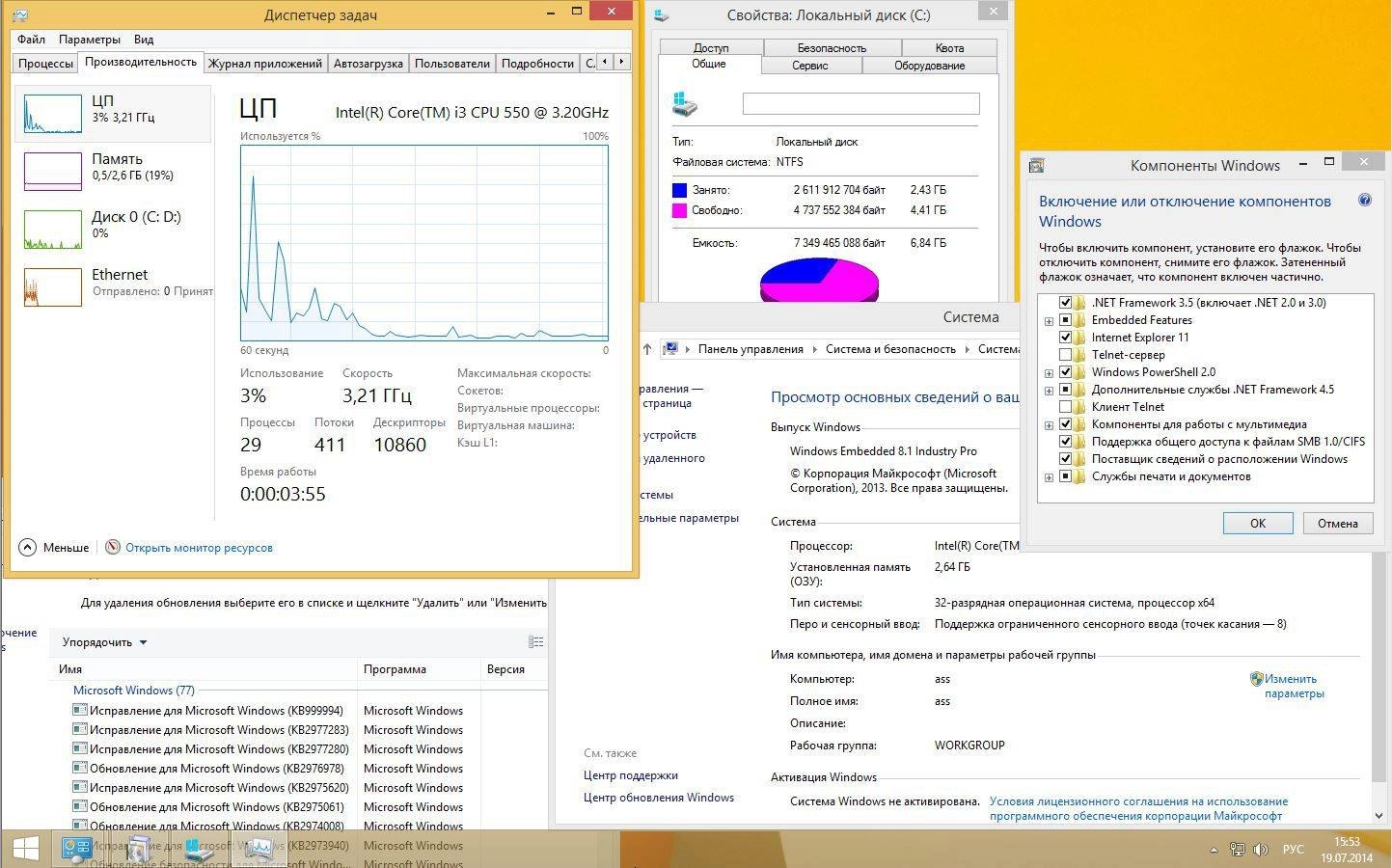Open the Центр поддержки link
The height and width of the screenshot is (868, 1392).
631,775
